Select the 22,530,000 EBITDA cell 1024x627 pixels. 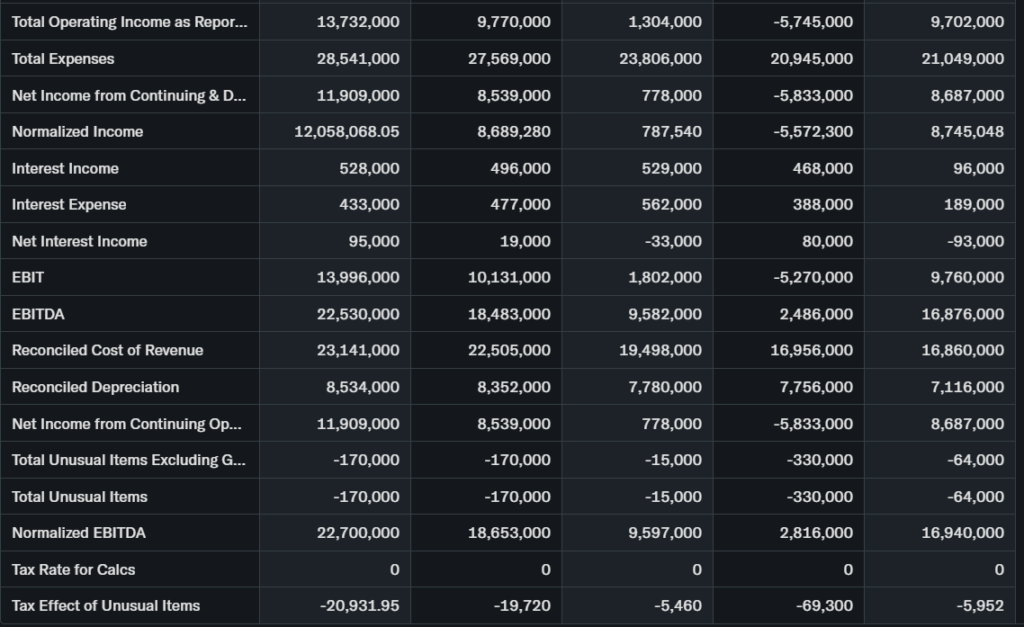(358, 314)
